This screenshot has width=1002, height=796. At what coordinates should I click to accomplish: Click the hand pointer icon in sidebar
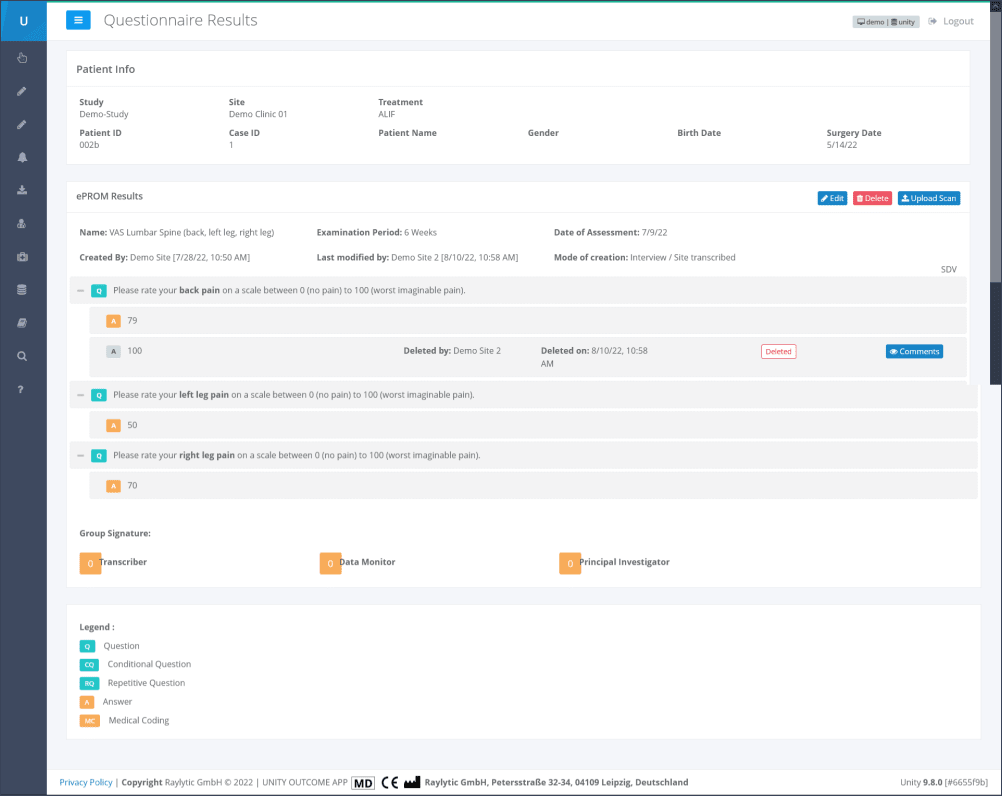point(22,58)
